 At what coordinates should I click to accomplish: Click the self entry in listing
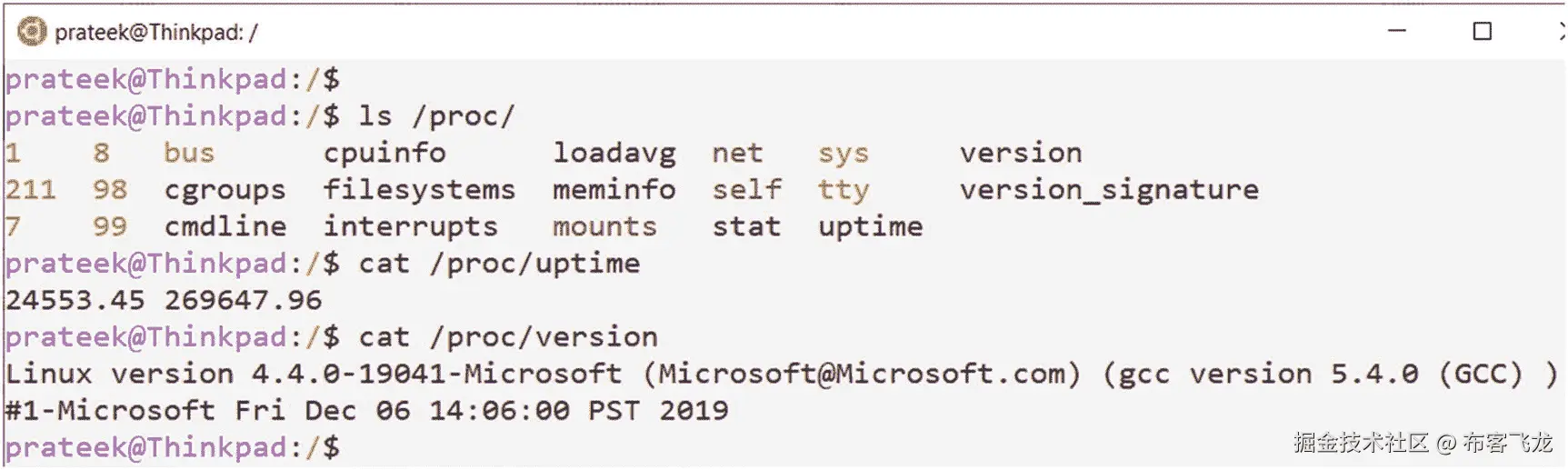pos(746,189)
